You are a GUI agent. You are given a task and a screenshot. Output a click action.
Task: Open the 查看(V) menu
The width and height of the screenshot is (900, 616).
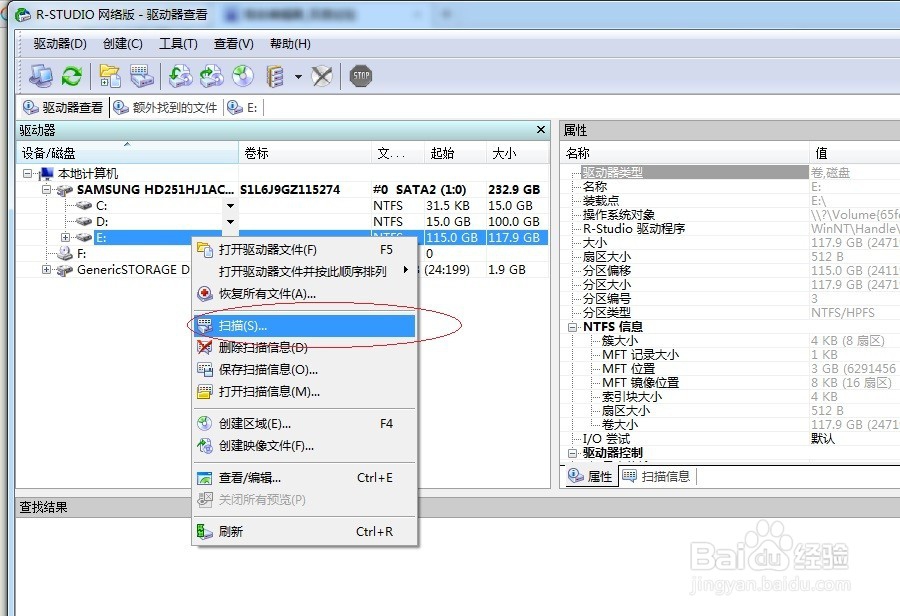pos(234,44)
